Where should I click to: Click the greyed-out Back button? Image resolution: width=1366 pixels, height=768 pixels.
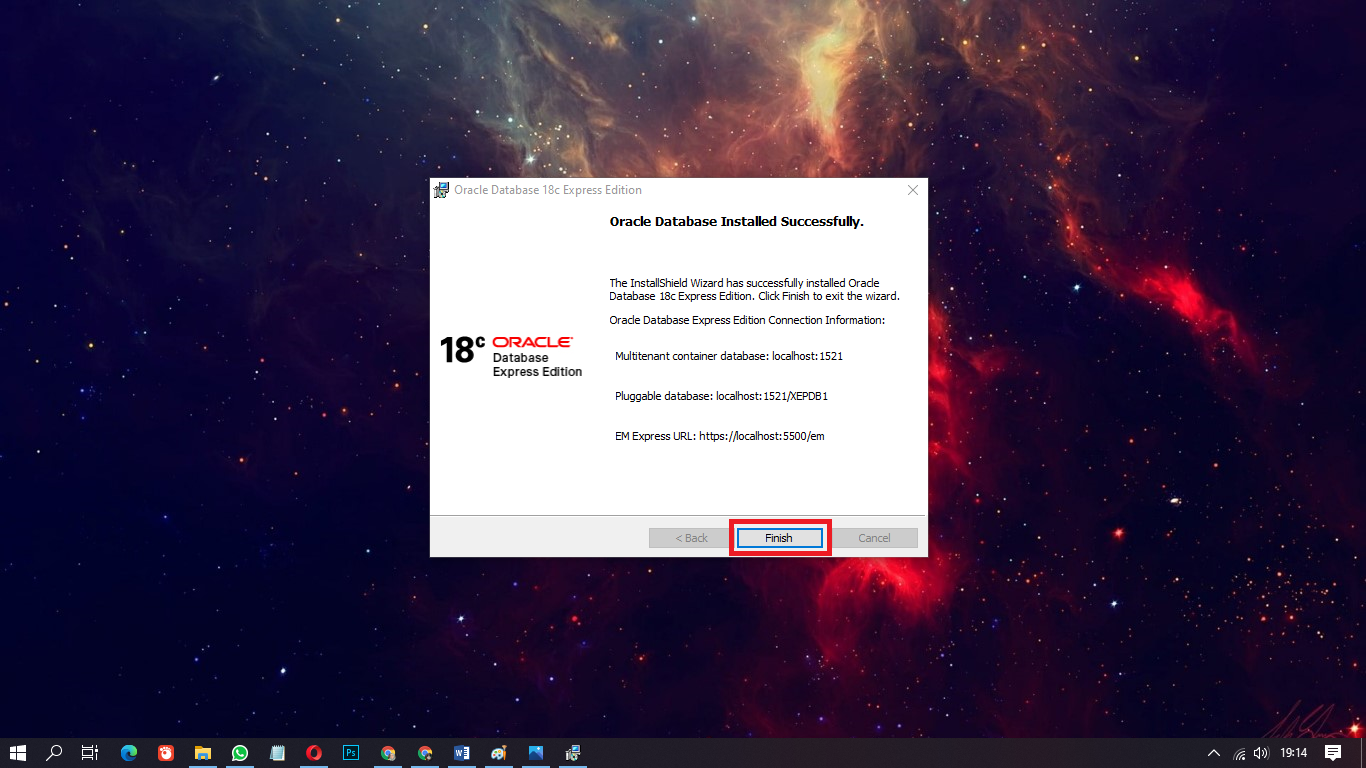pos(691,538)
